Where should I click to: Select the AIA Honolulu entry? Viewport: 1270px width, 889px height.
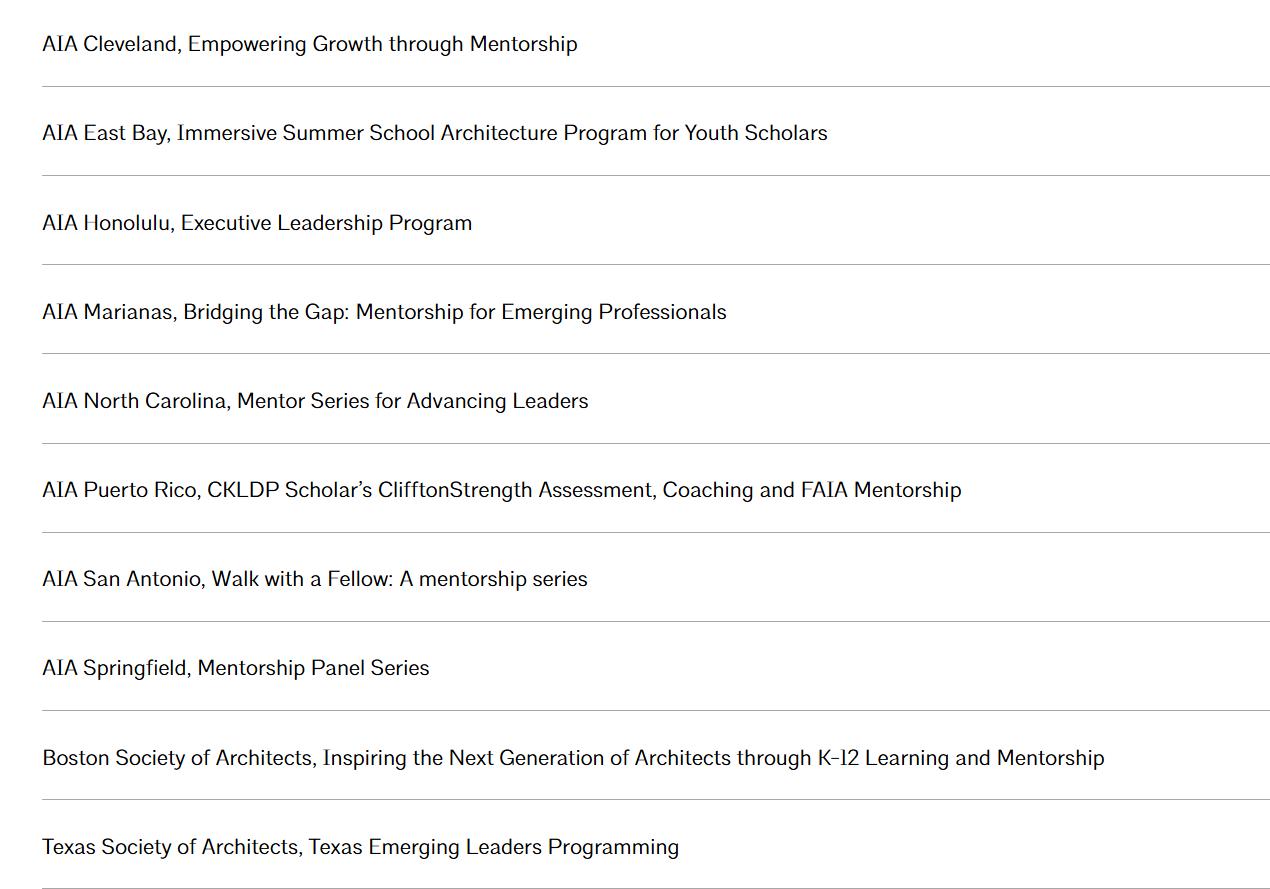click(257, 222)
